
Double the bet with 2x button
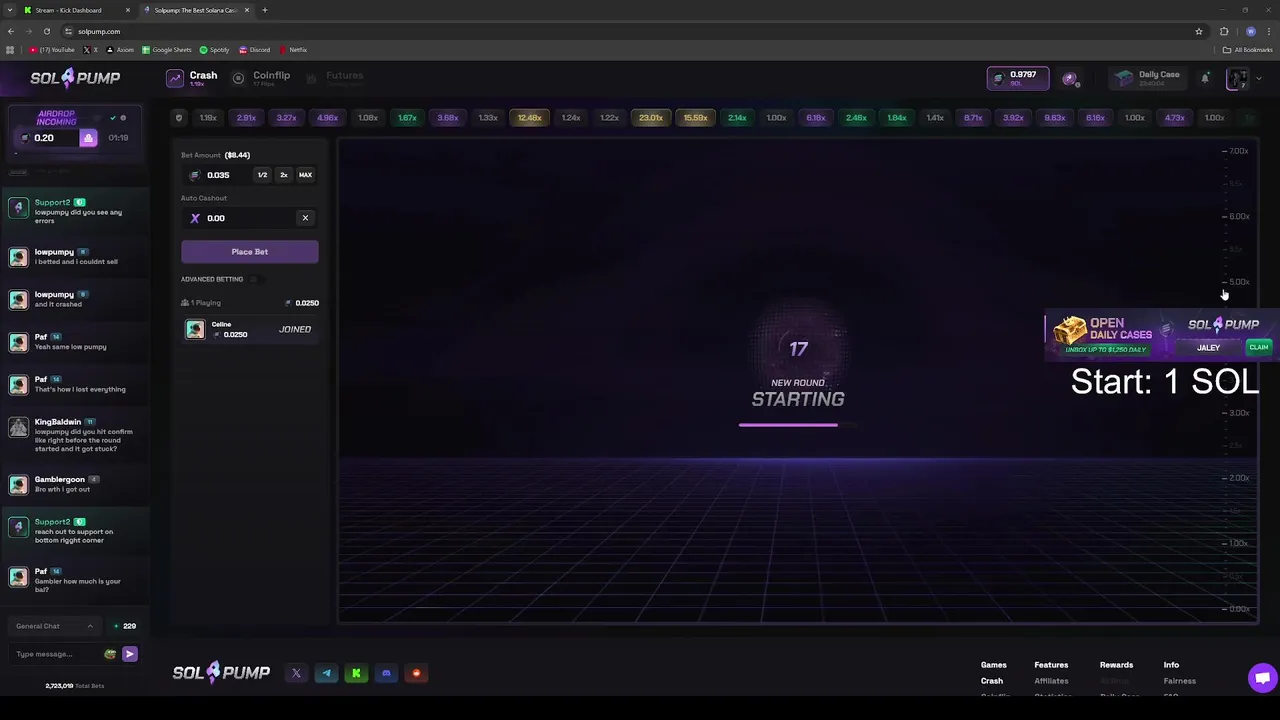point(284,175)
